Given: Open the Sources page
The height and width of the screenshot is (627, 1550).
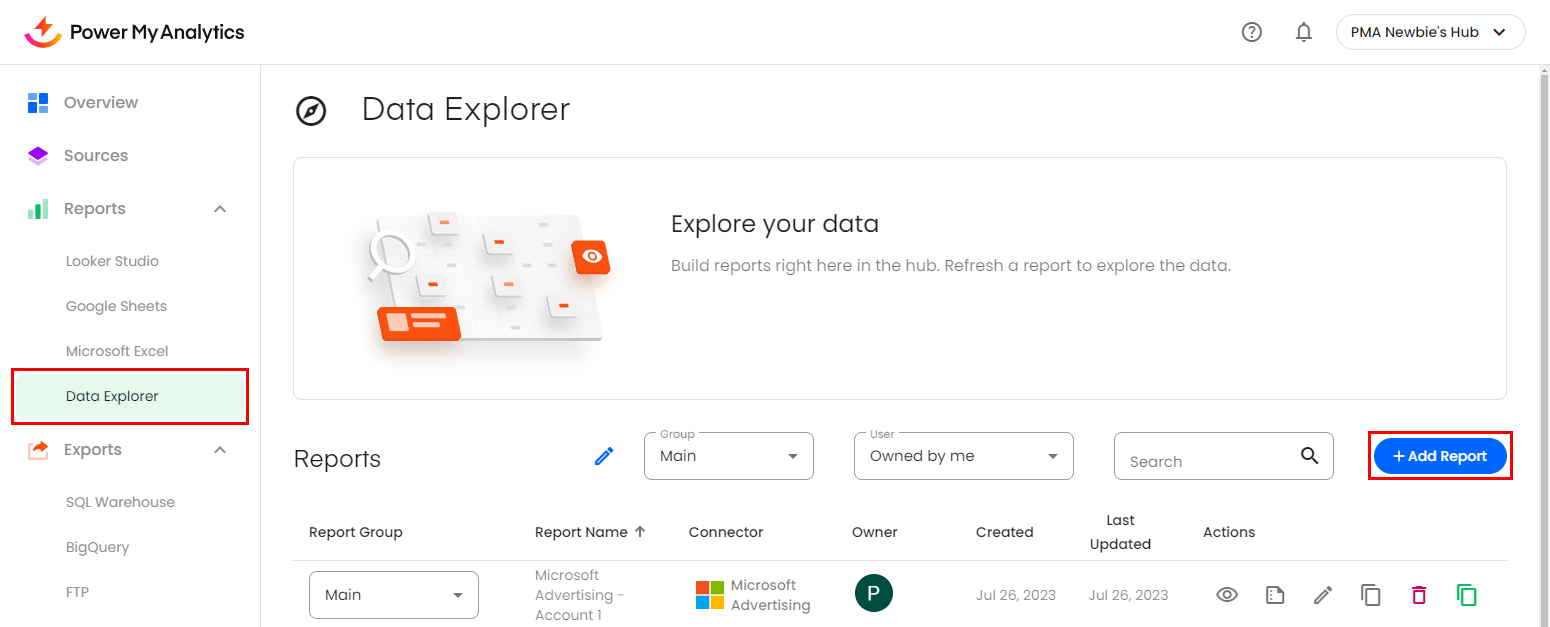Looking at the screenshot, I should coord(96,156).
